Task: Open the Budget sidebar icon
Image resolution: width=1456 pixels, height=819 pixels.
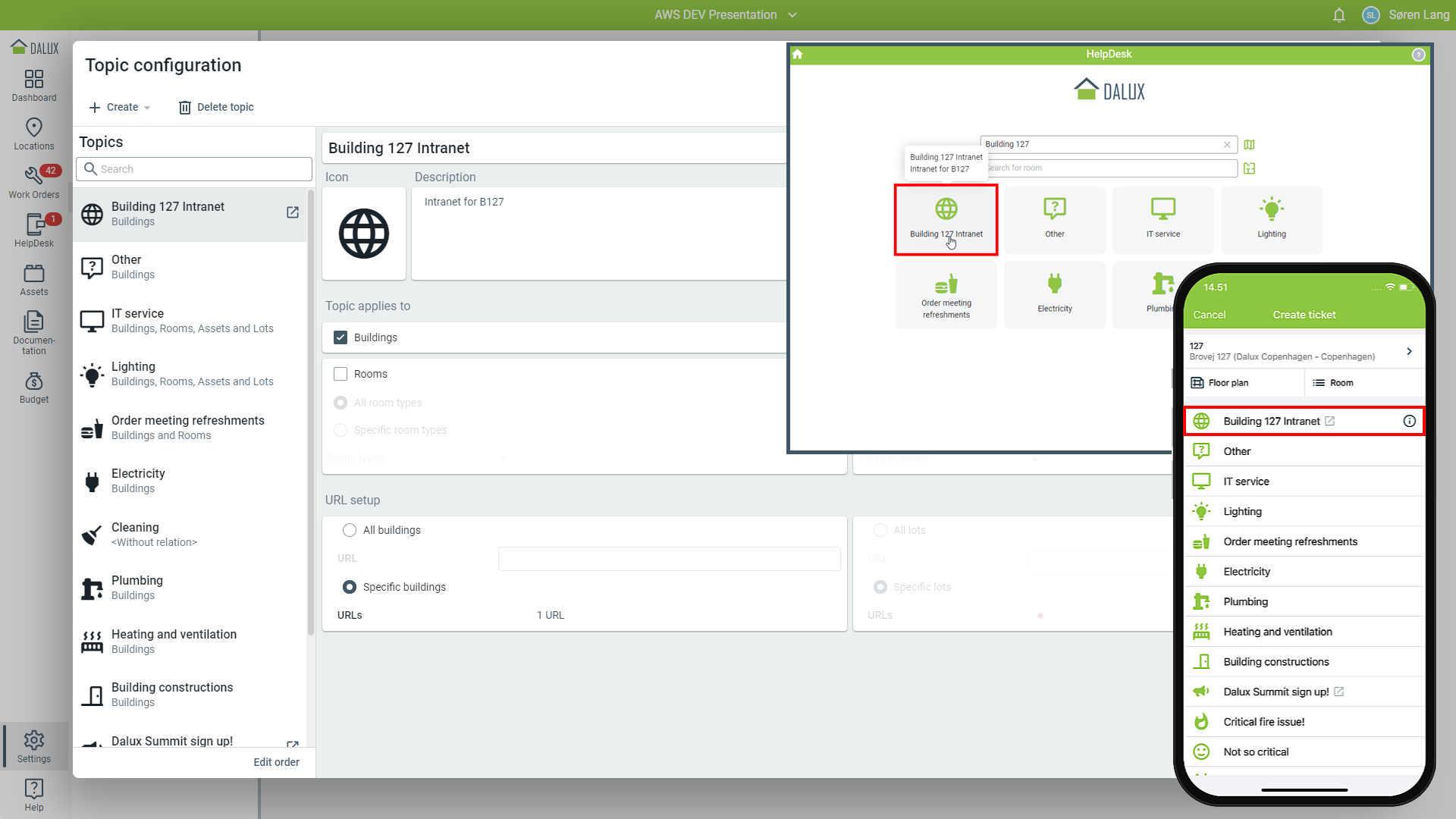Action: [34, 387]
